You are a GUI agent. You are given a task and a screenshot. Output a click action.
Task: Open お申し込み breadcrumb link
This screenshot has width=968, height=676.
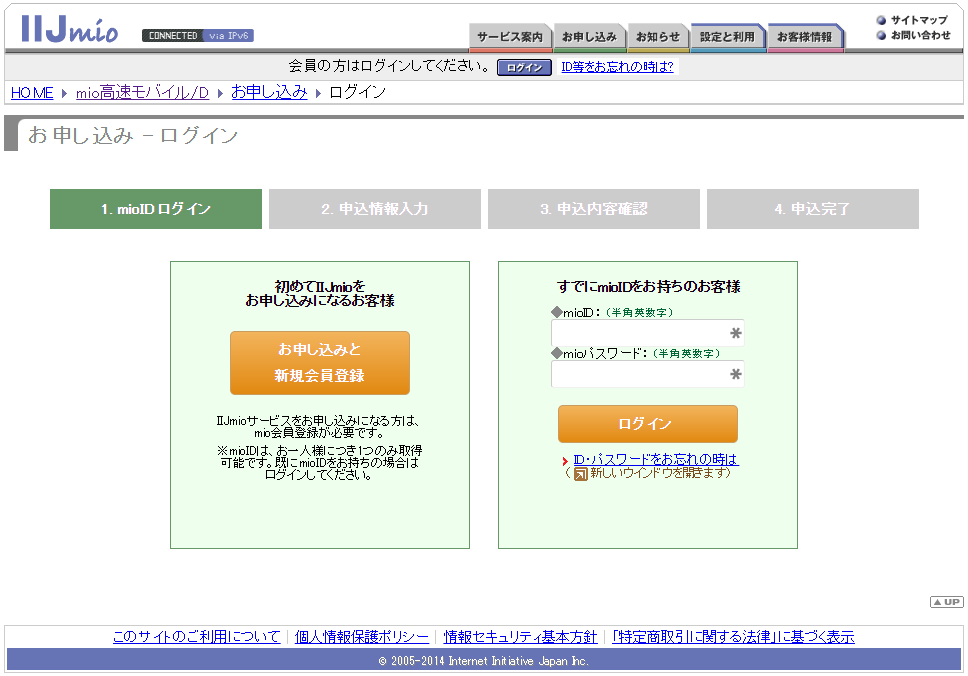click(269, 93)
